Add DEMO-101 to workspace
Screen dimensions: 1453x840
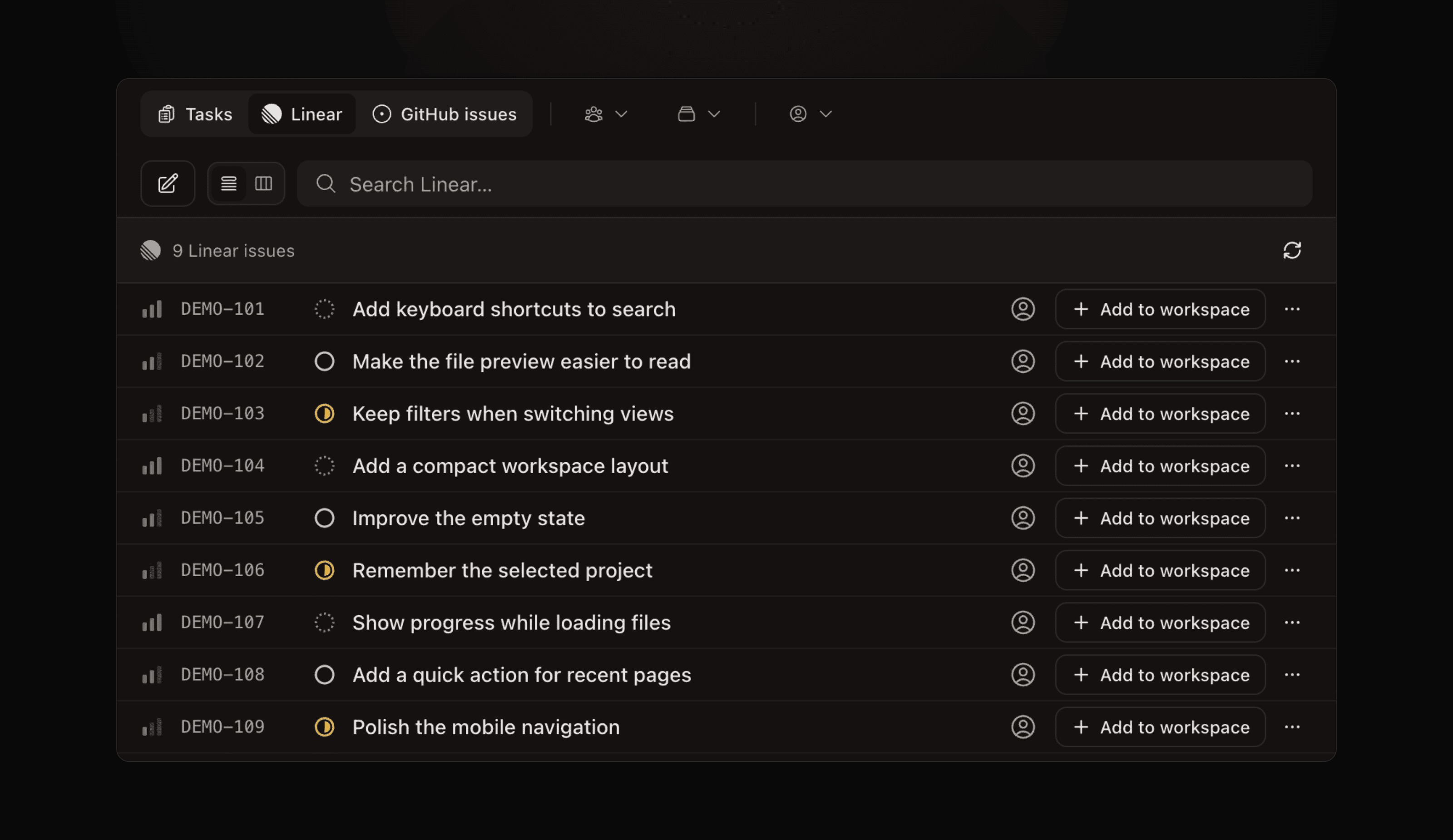(1160, 309)
